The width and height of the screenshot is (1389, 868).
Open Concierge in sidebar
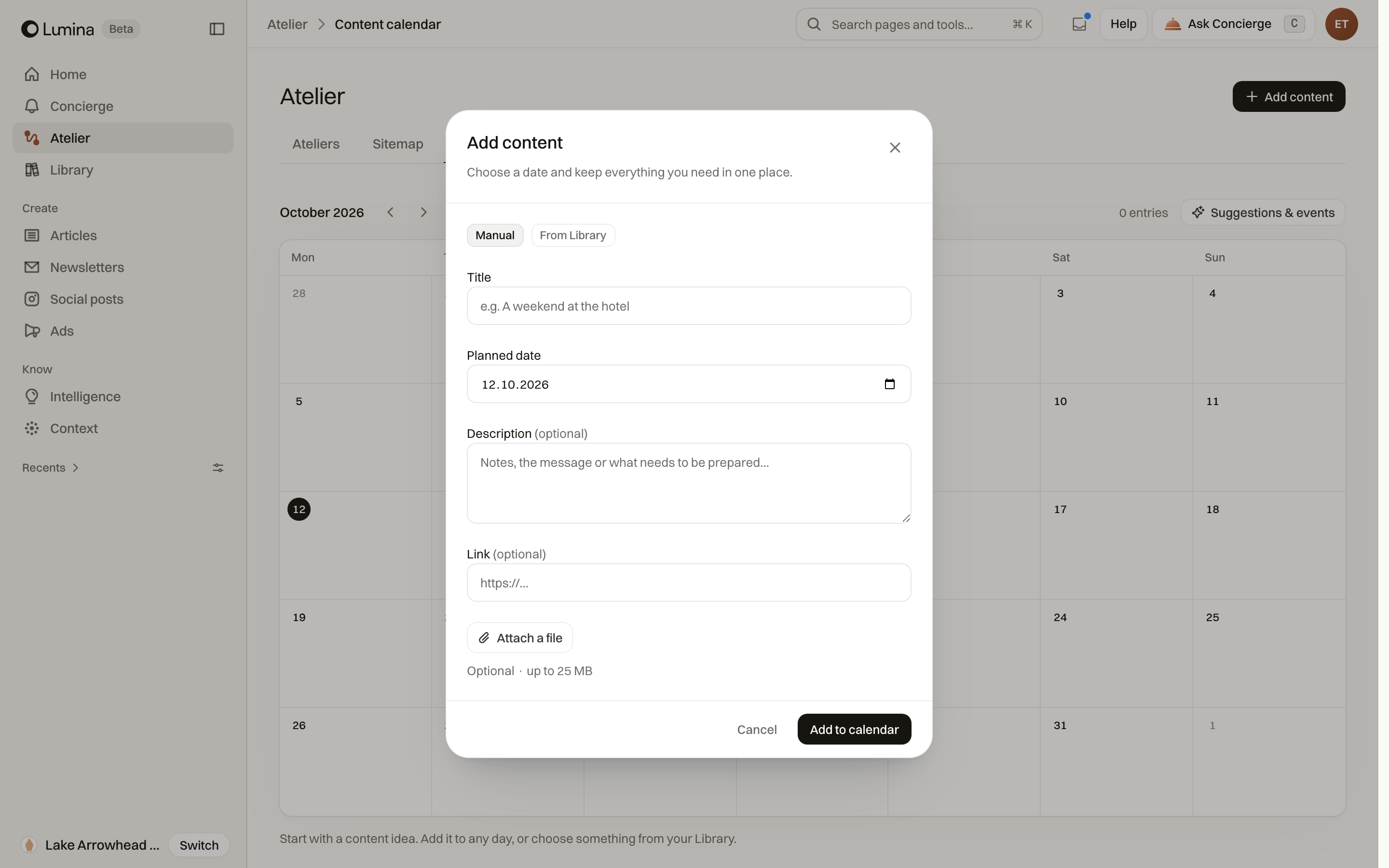click(123, 106)
